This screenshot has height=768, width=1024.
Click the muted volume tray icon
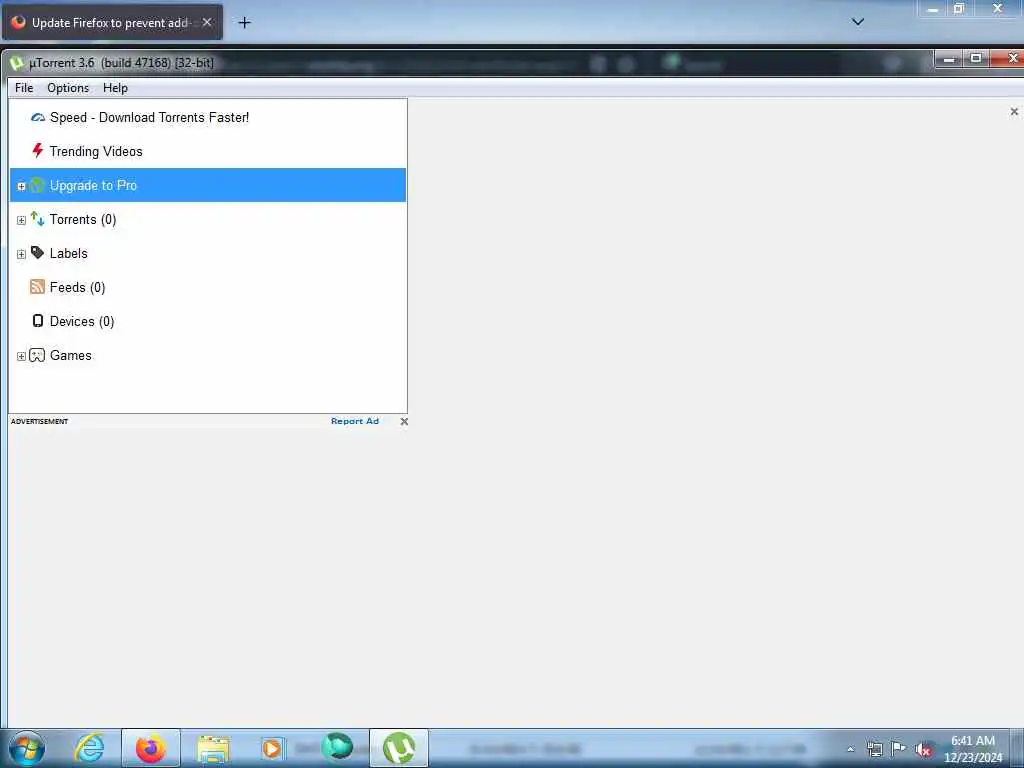[923, 750]
